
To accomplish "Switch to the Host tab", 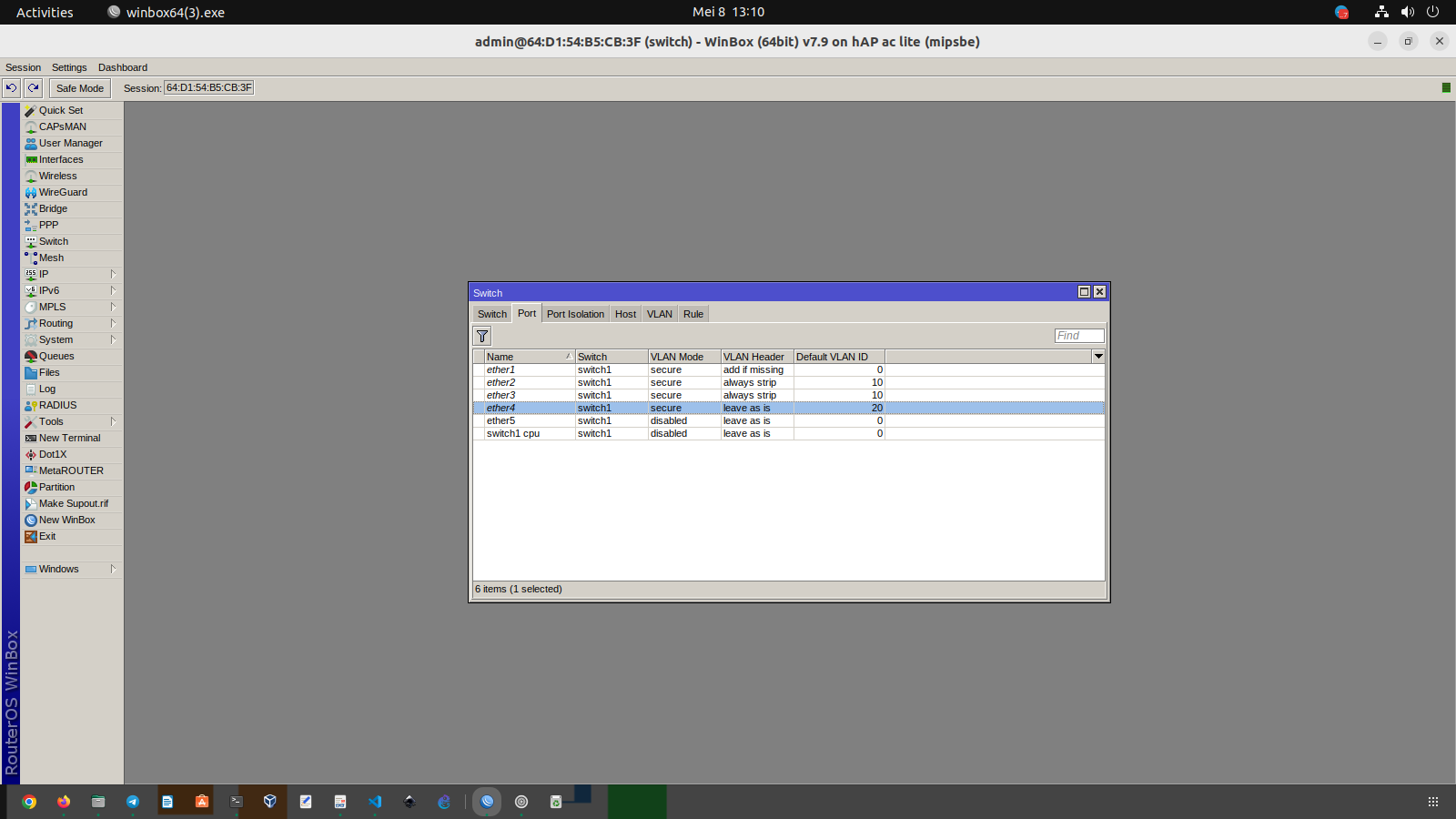I will pyautogui.click(x=625, y=314).
